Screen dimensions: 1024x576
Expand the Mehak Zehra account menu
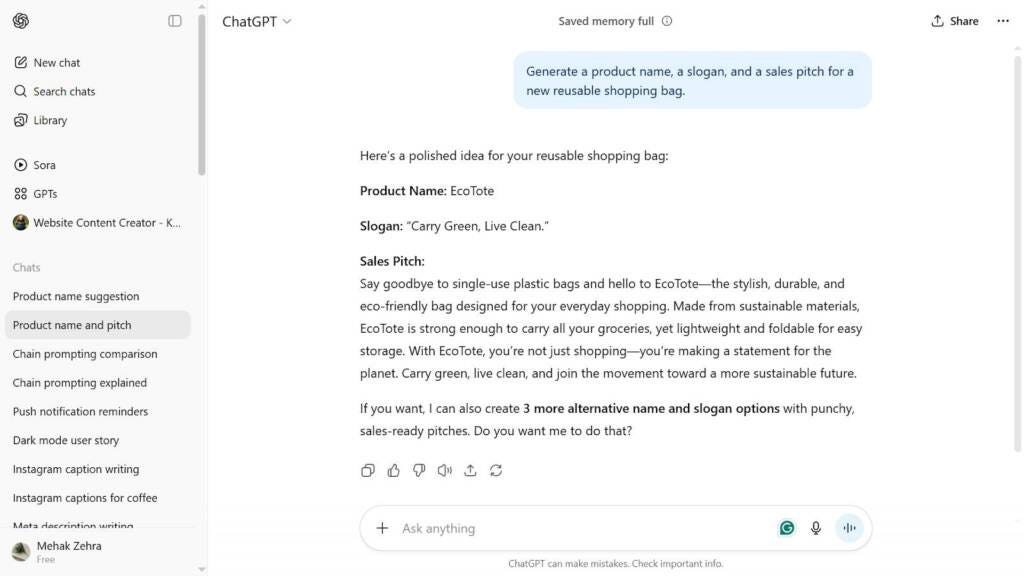tap(98, 552)
